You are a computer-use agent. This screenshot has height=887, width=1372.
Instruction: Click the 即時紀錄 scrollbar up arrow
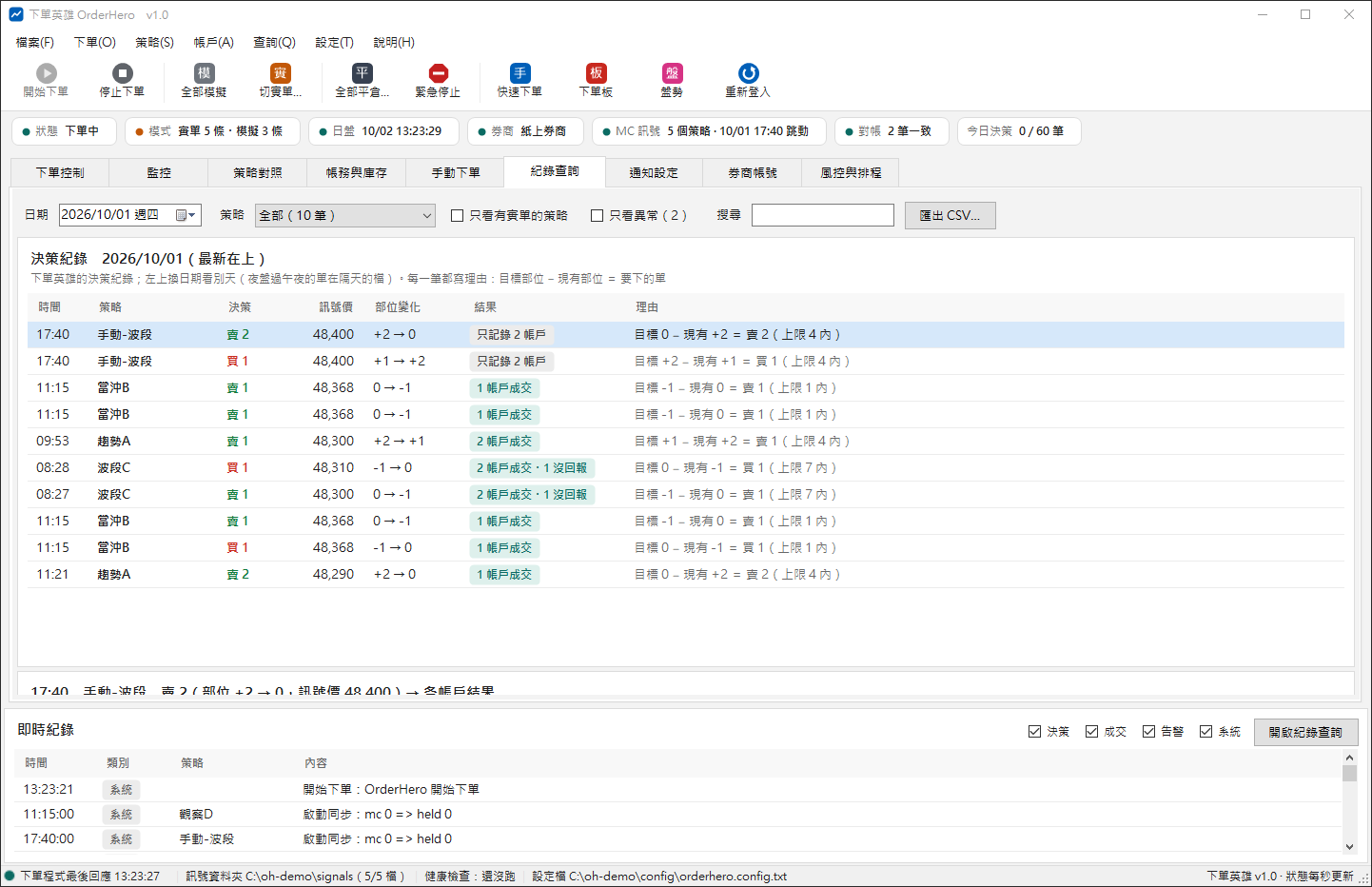[1349, 758]
